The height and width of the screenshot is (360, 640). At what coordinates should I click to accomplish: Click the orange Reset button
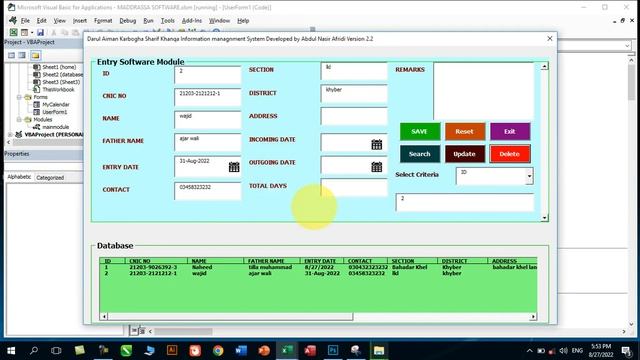464,131
